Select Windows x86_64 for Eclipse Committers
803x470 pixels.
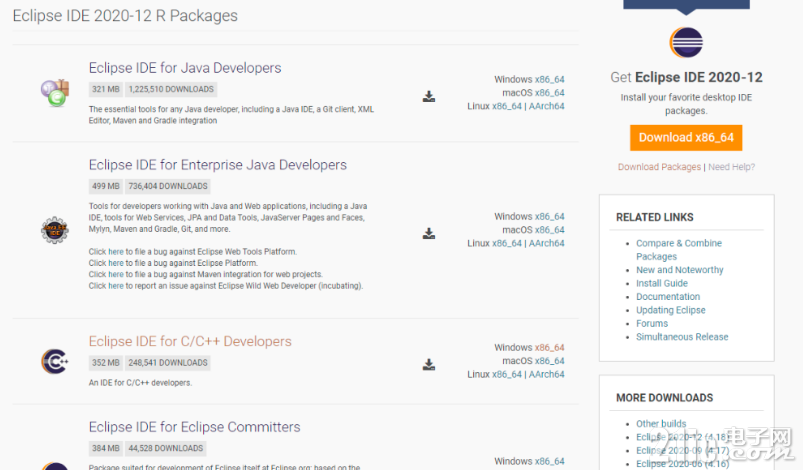550,461
